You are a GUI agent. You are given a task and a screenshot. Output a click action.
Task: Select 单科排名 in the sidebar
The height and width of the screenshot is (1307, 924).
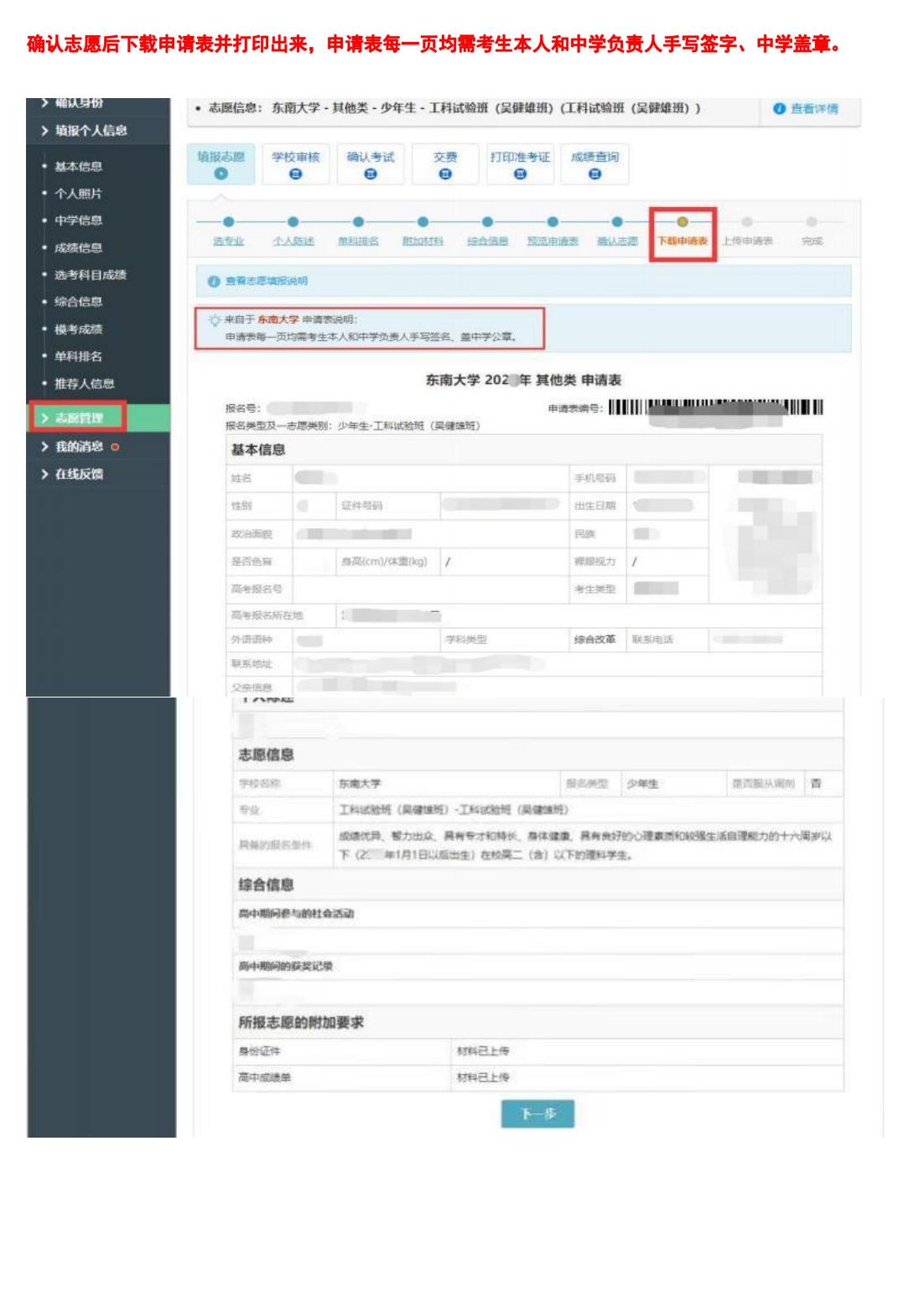tap(79, 356)
